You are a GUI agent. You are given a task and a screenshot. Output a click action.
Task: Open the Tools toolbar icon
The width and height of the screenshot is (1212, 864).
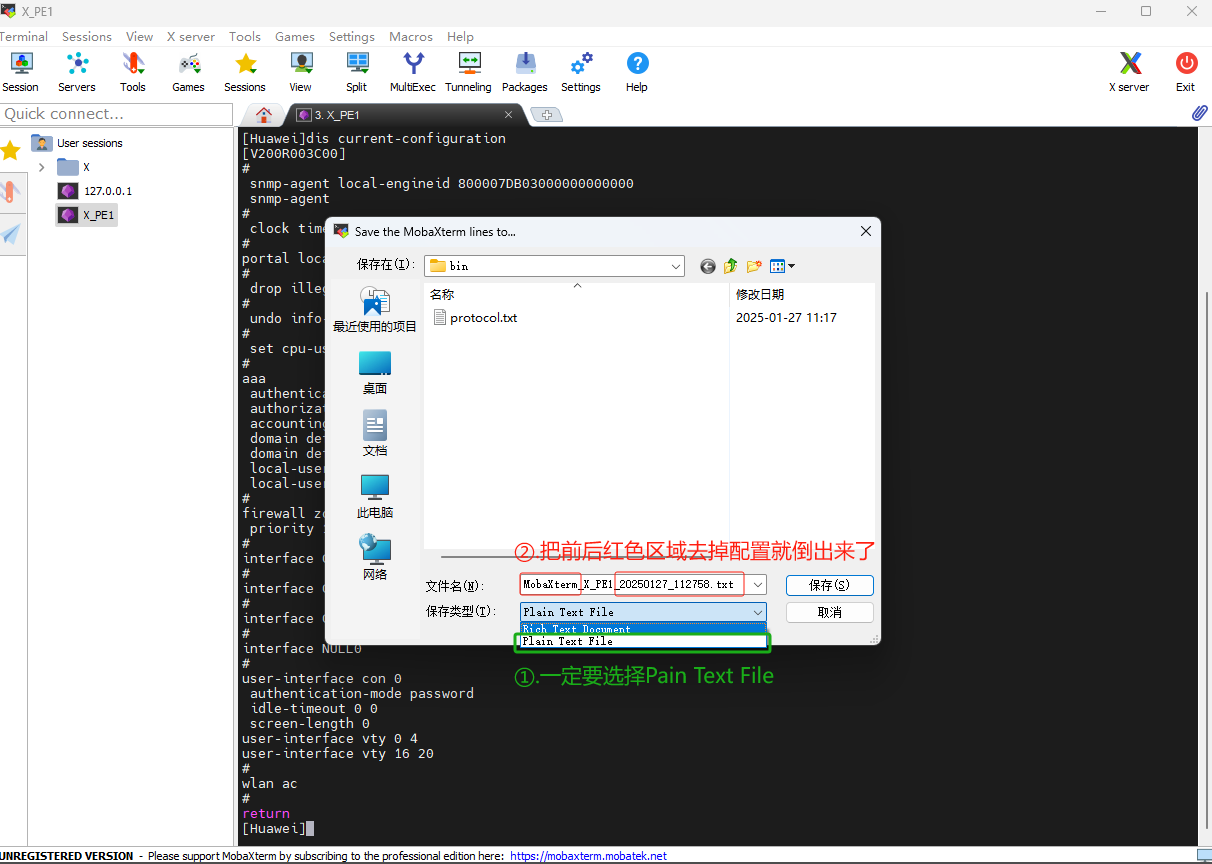tap(133, 73)
